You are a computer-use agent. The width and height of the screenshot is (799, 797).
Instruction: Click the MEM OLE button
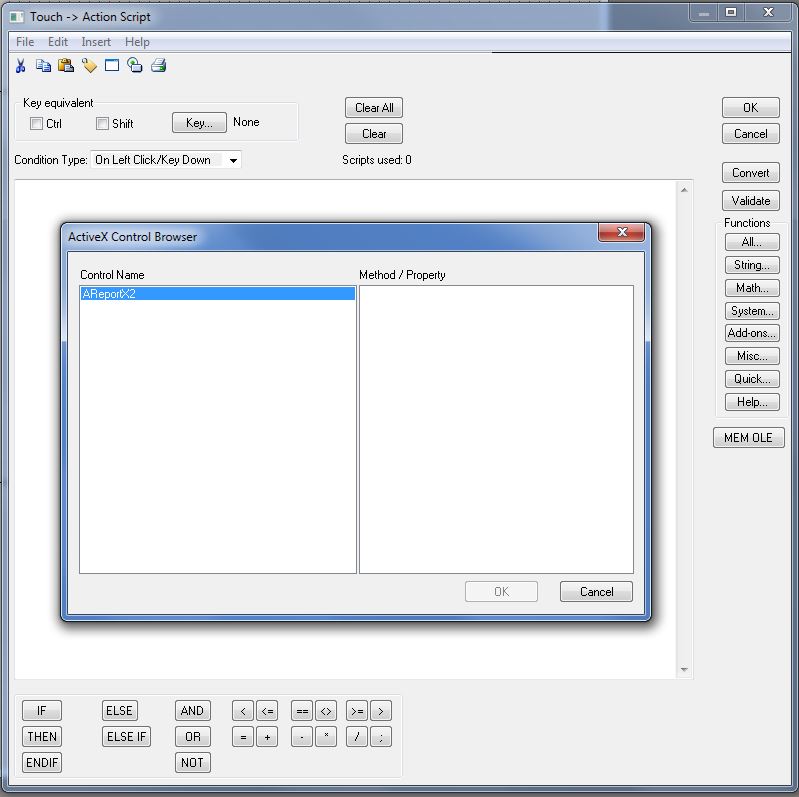point(748,438)
